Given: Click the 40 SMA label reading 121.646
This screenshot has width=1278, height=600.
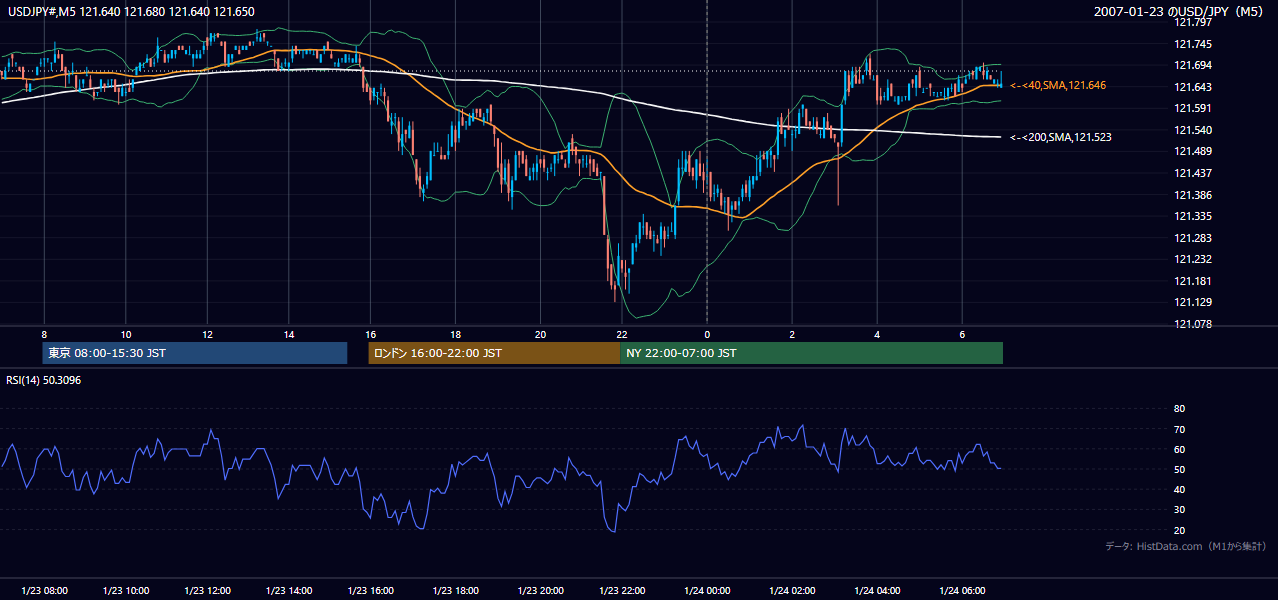Looking at the screenshot, I should coord(1058,86).
